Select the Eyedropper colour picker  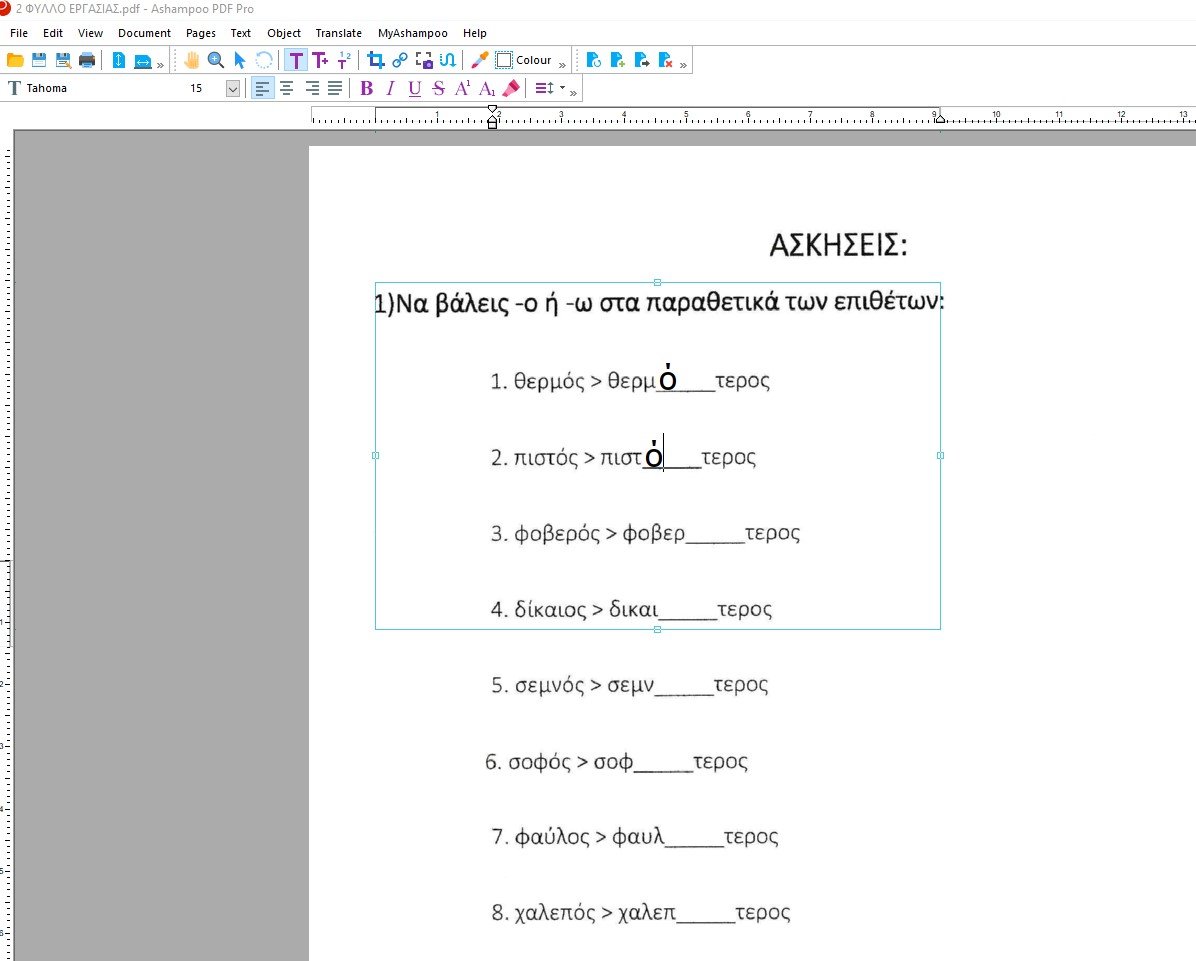point(479,60)
